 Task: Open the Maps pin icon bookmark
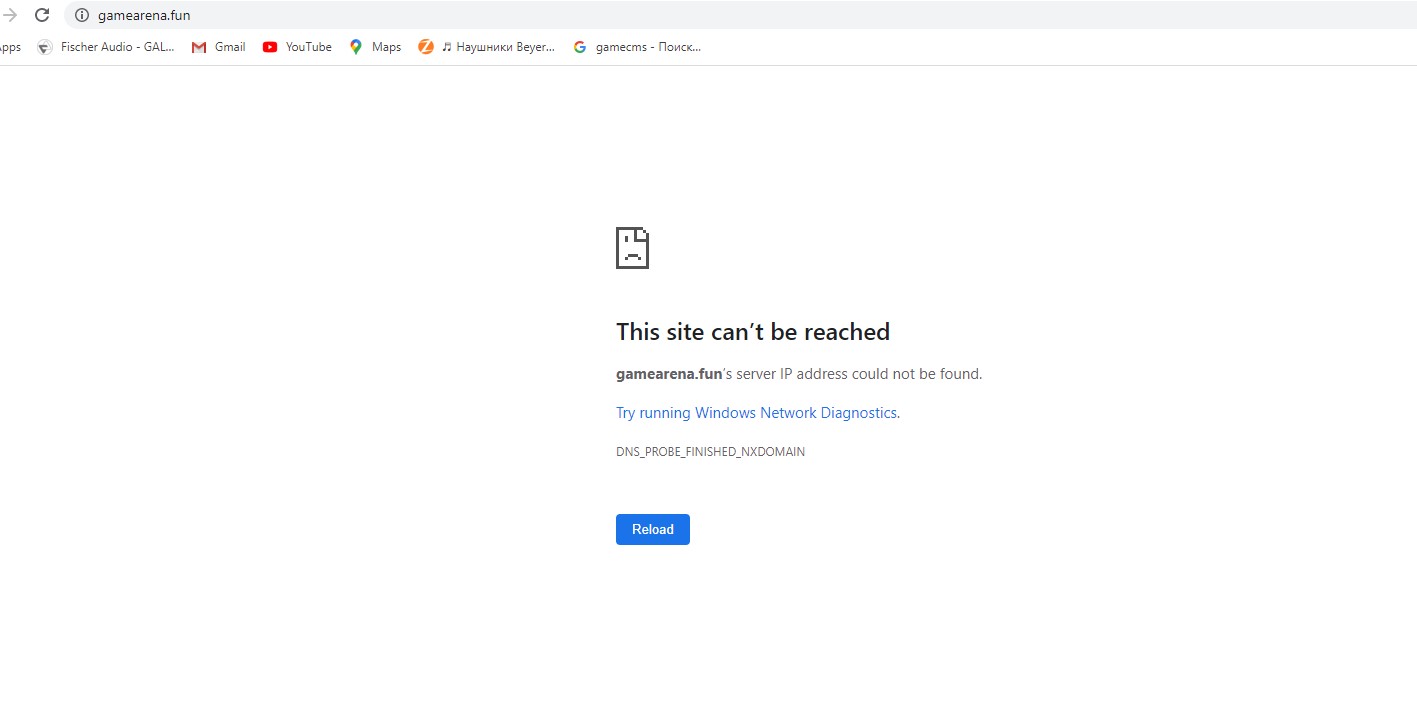(356, 47)
